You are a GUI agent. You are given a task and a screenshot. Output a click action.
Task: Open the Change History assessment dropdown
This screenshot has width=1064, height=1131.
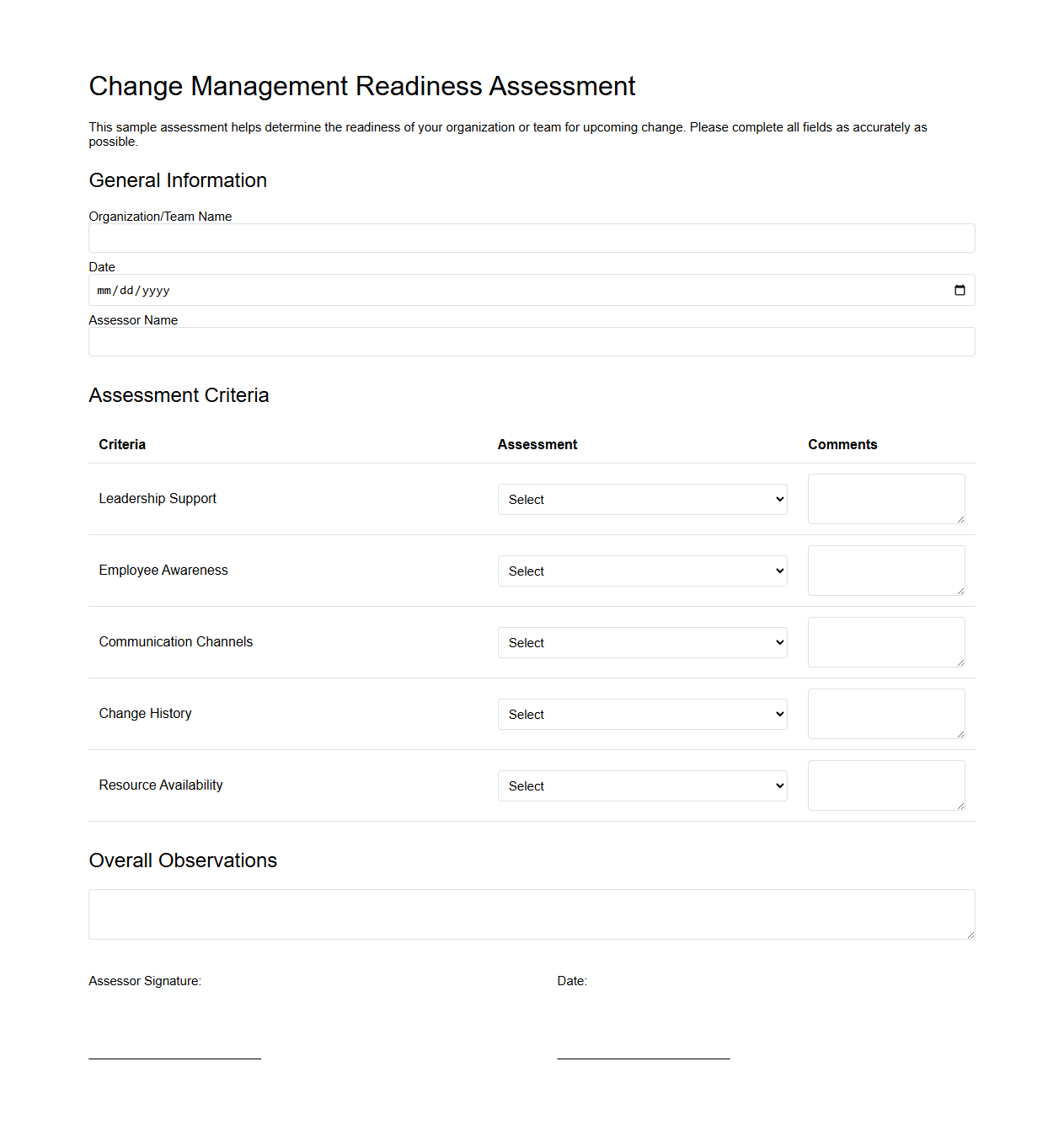click(642, 714)
